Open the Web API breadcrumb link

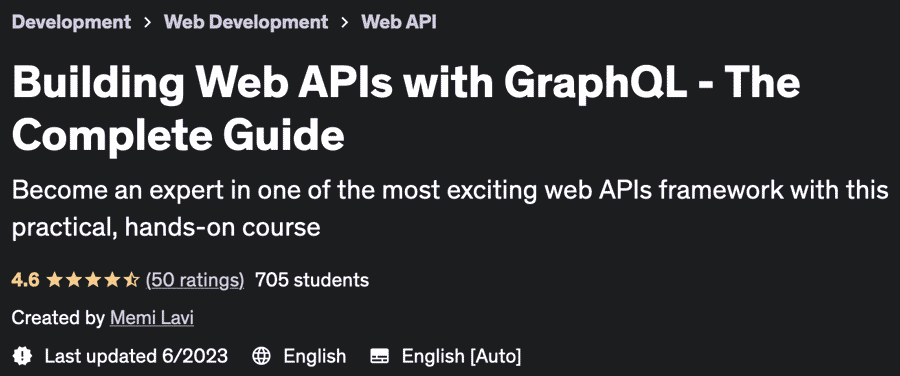398,22
